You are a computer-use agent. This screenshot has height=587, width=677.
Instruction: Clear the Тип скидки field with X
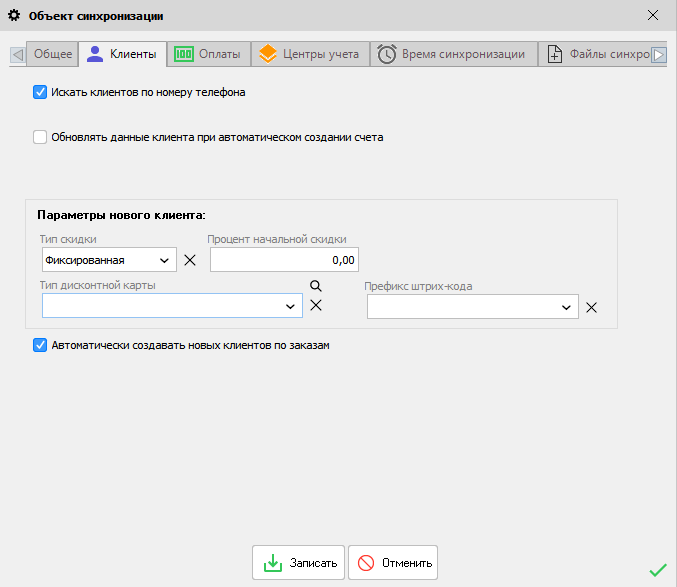point(190,260)
